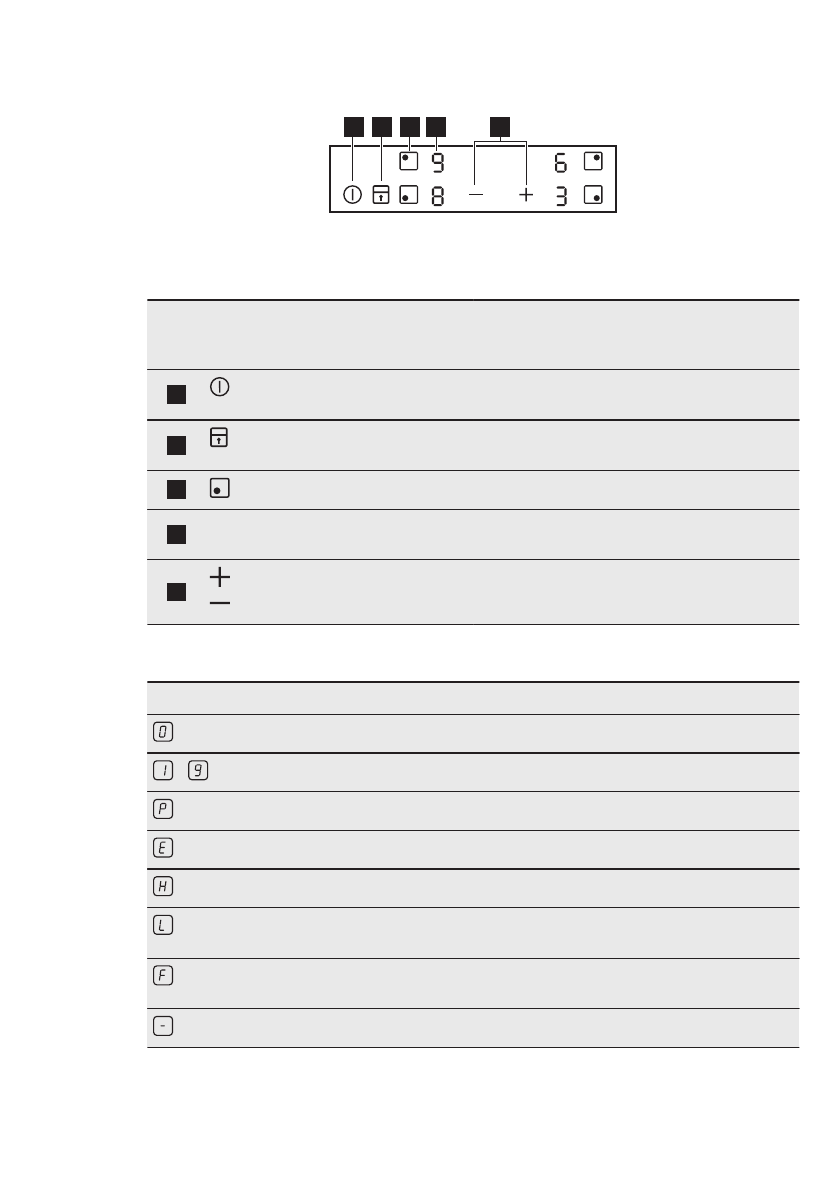Image resolution: width=839 pixels, height=1191 pixels.
Task: Click the on/off icon in the legend table
Action: [x=219, y=386]
